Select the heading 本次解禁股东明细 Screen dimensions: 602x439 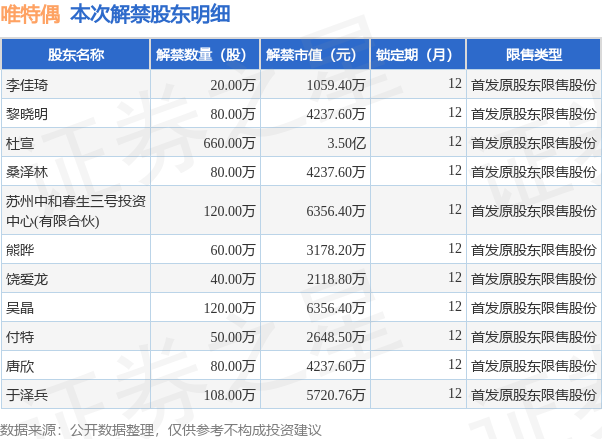[x=150, y=15]
